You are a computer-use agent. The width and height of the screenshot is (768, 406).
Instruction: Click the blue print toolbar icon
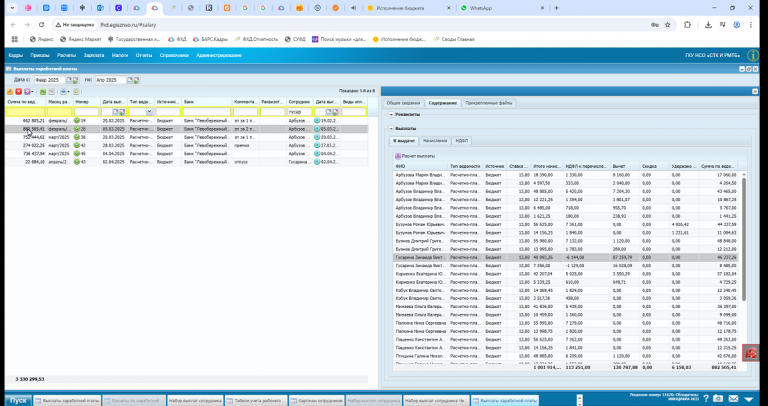(x=64, y=92)
